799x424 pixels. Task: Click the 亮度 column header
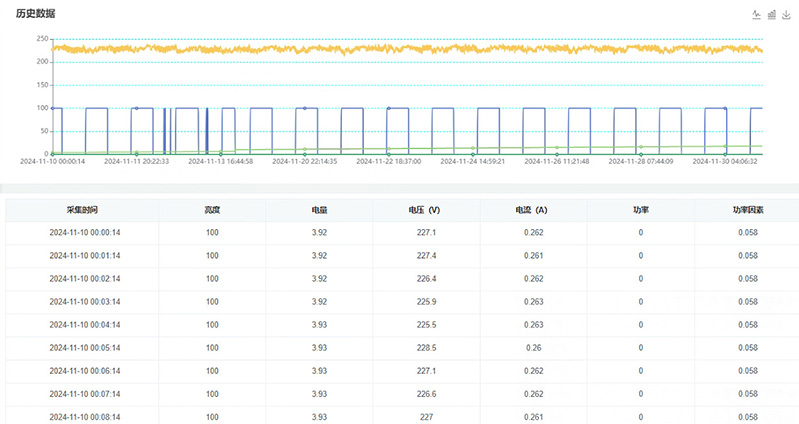[x=212, y=210]
